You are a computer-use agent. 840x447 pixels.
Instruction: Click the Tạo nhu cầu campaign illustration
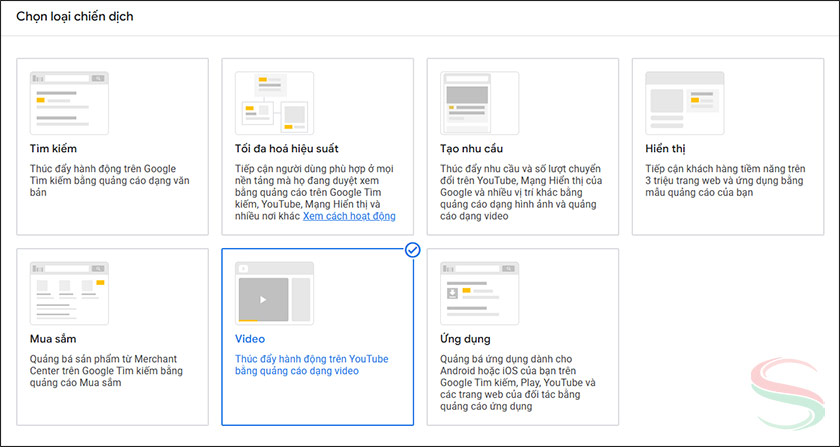(x=478, y=101)
